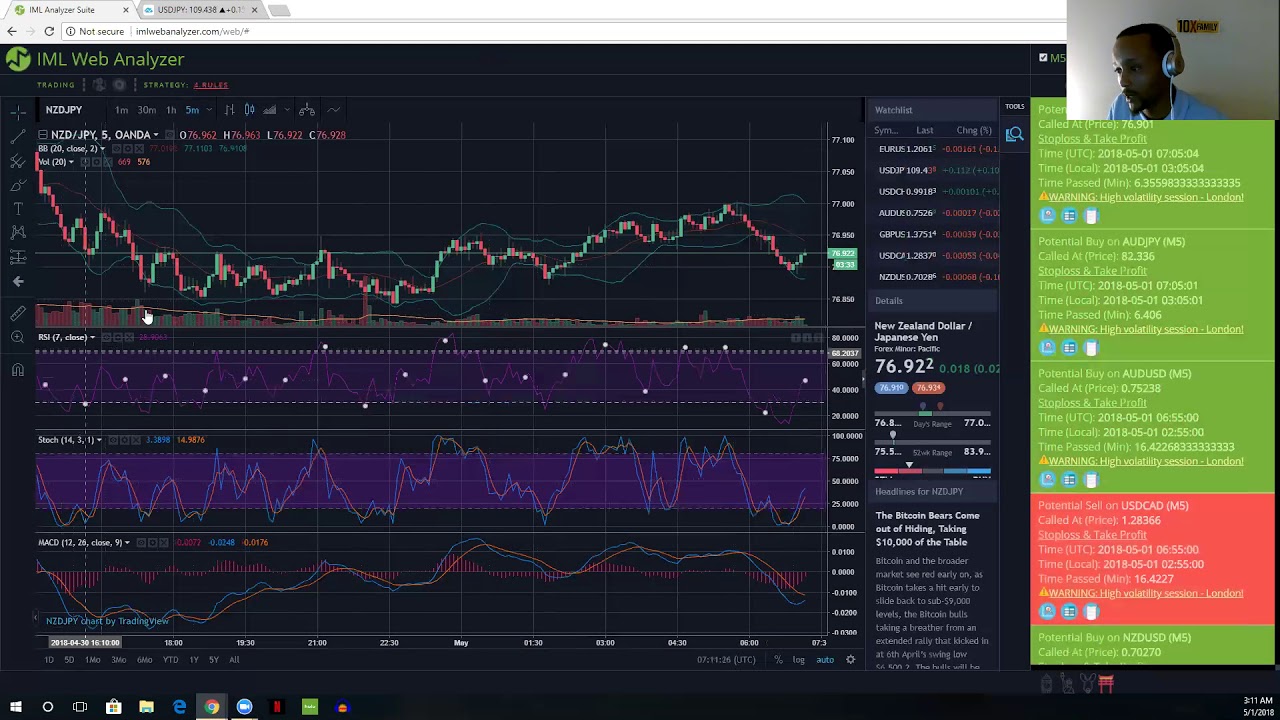This screenshot has width=1280, height=720.
Task: Open the indicators wave icon
Action: [x=334, y=110]
